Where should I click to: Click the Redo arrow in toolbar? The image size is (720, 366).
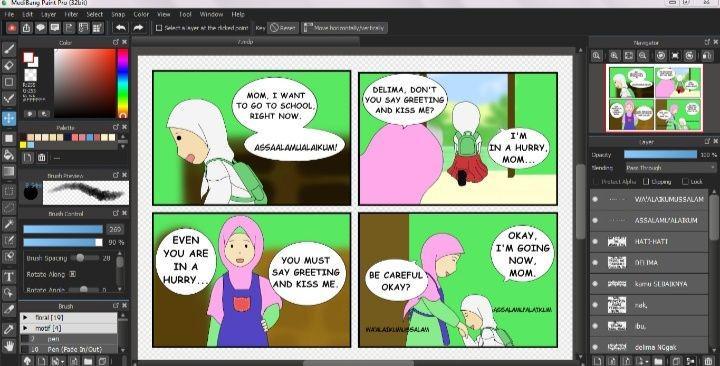tap(138, 28)
